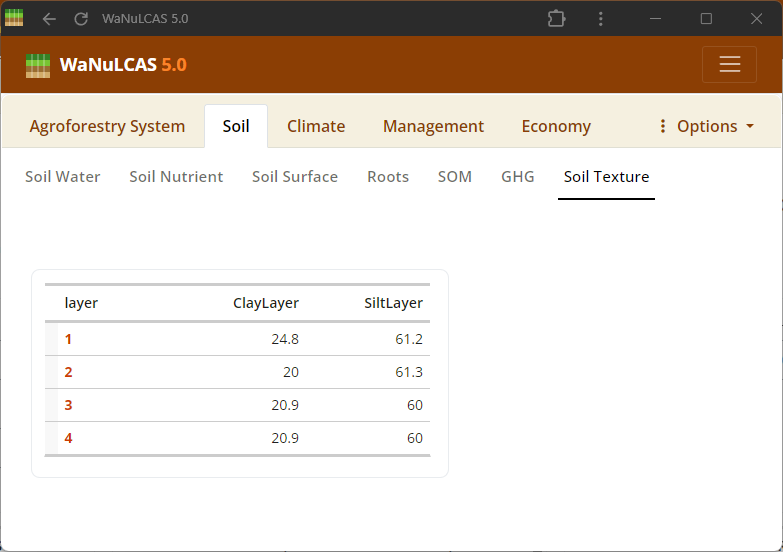Open the Climate tab
The width and height of the screenshot is (783, 552).
tap(316, 126)
